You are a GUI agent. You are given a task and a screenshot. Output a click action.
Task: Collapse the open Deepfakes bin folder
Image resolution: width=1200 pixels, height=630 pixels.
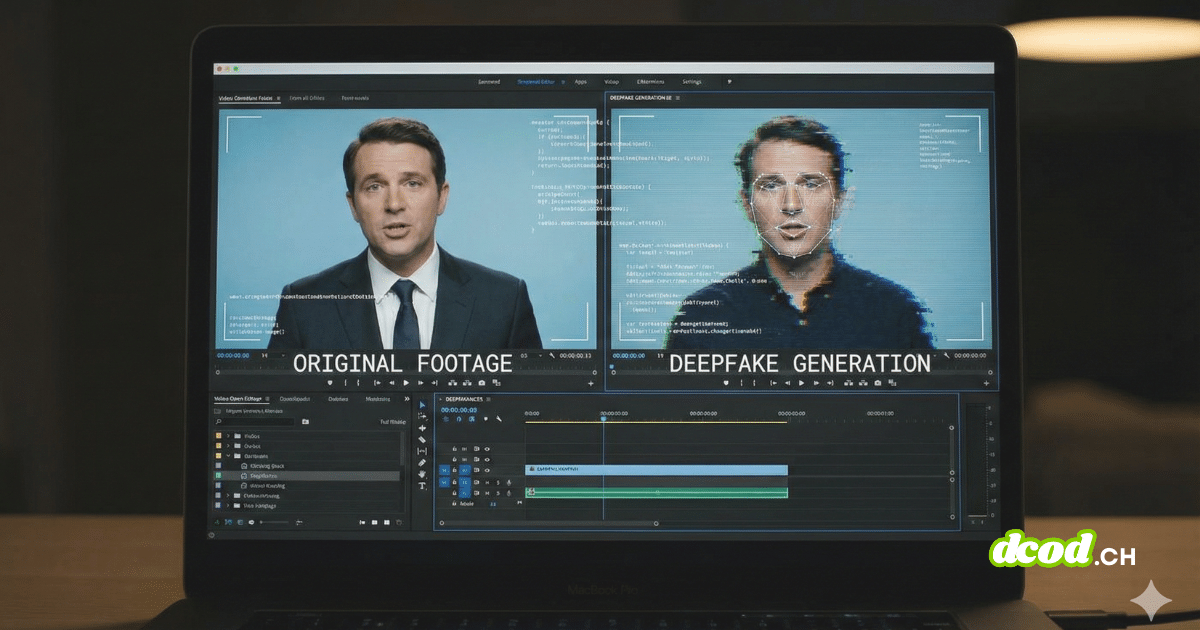[229, 456]
